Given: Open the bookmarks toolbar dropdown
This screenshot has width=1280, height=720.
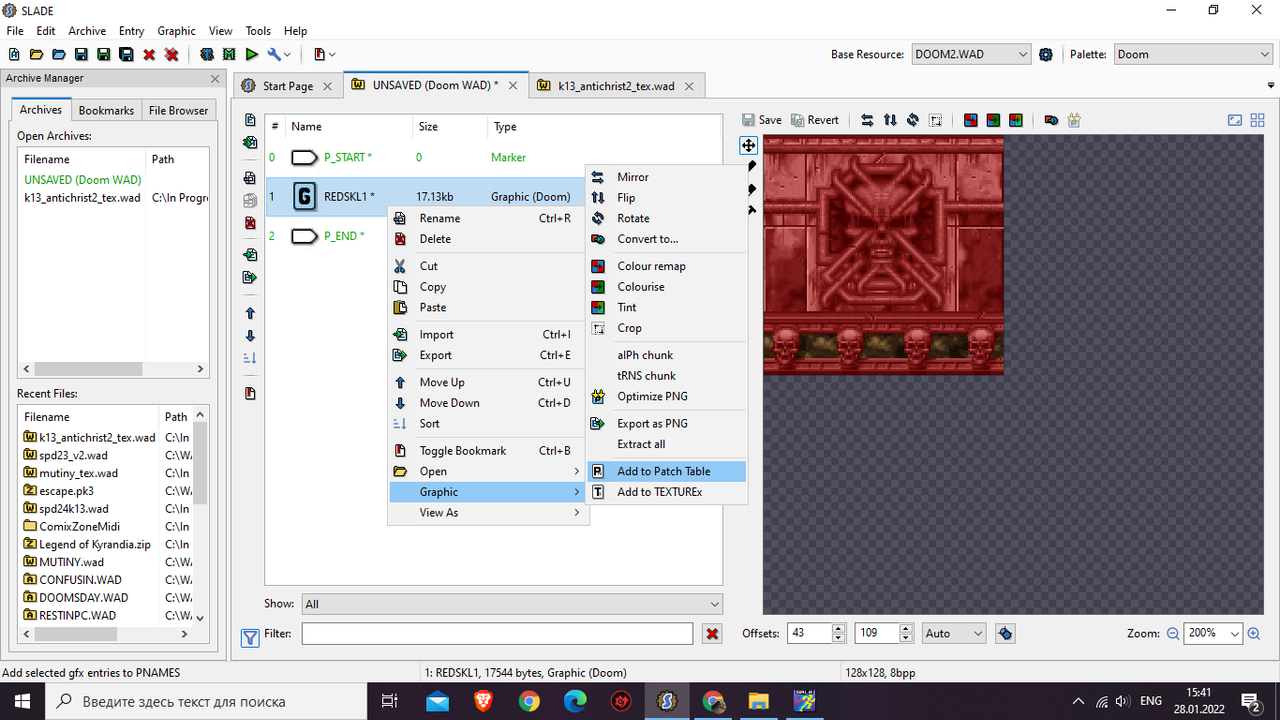Looking at the screenshot, I should (x=324, y=54).
